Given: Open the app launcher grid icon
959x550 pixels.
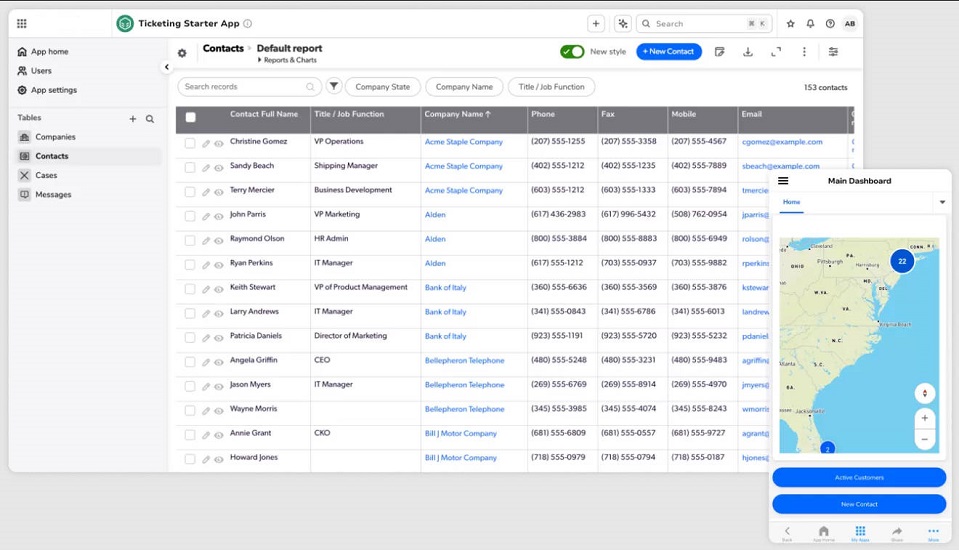Looking at the screenshot, I should (x=22, y=24).
